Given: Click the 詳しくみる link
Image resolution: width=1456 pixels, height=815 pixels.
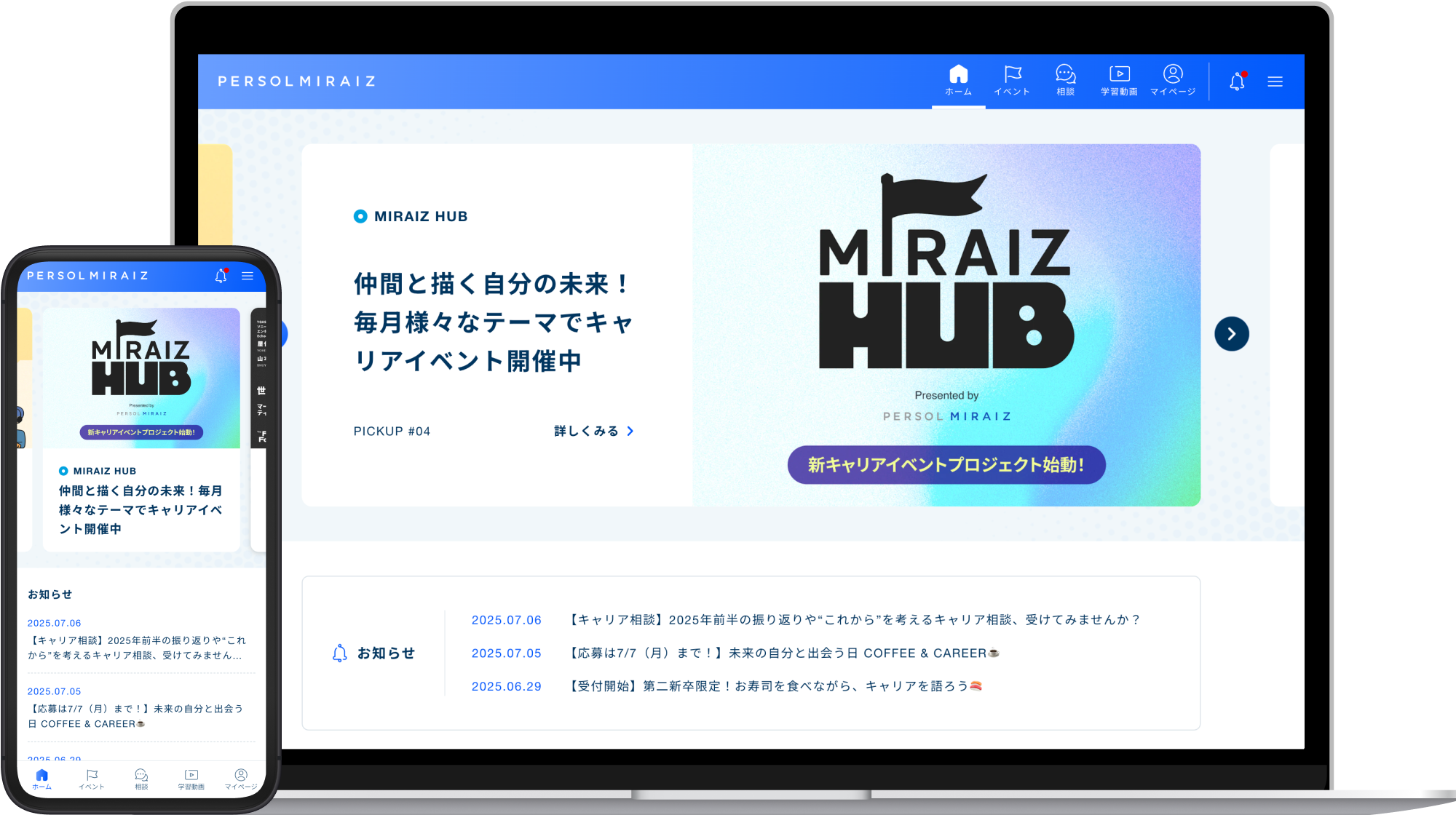Looking at the screenshot, I should point(585,431).
